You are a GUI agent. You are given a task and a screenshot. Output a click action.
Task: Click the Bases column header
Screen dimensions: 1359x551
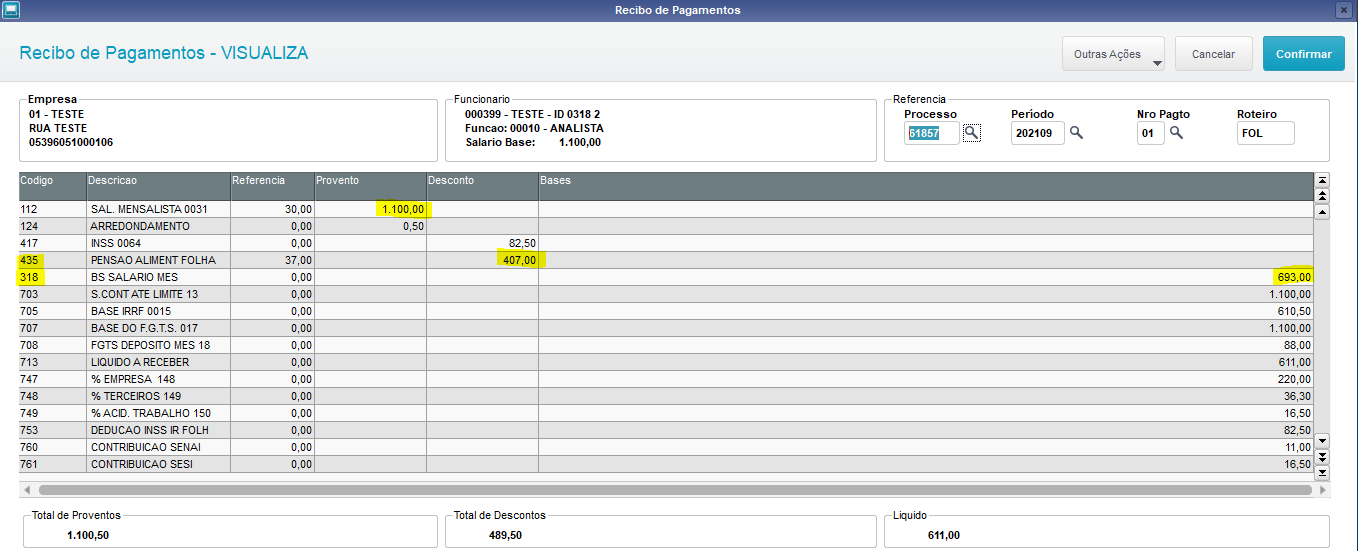pos(925,186)
